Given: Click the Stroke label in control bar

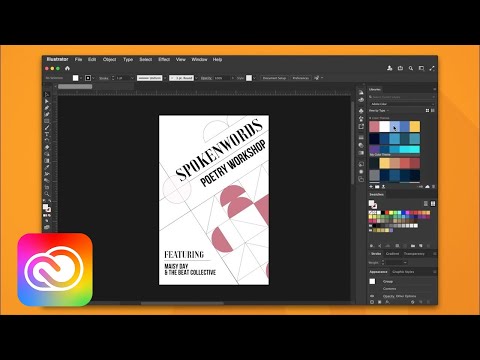Looking at the screenshot, I should click(x=104, y=78).
